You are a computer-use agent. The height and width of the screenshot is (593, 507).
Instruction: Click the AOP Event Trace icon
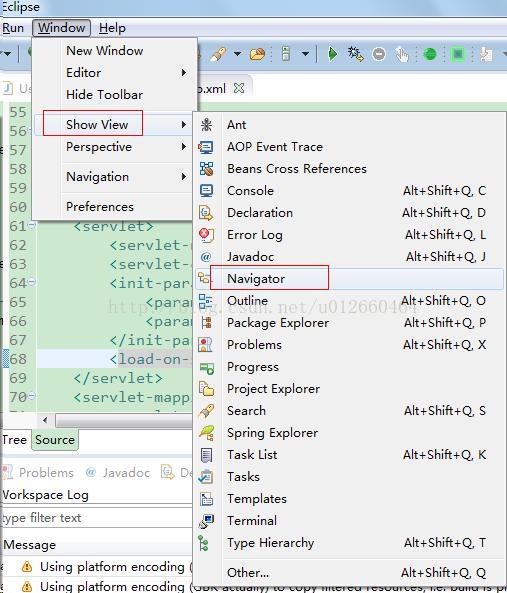point(206,147)
